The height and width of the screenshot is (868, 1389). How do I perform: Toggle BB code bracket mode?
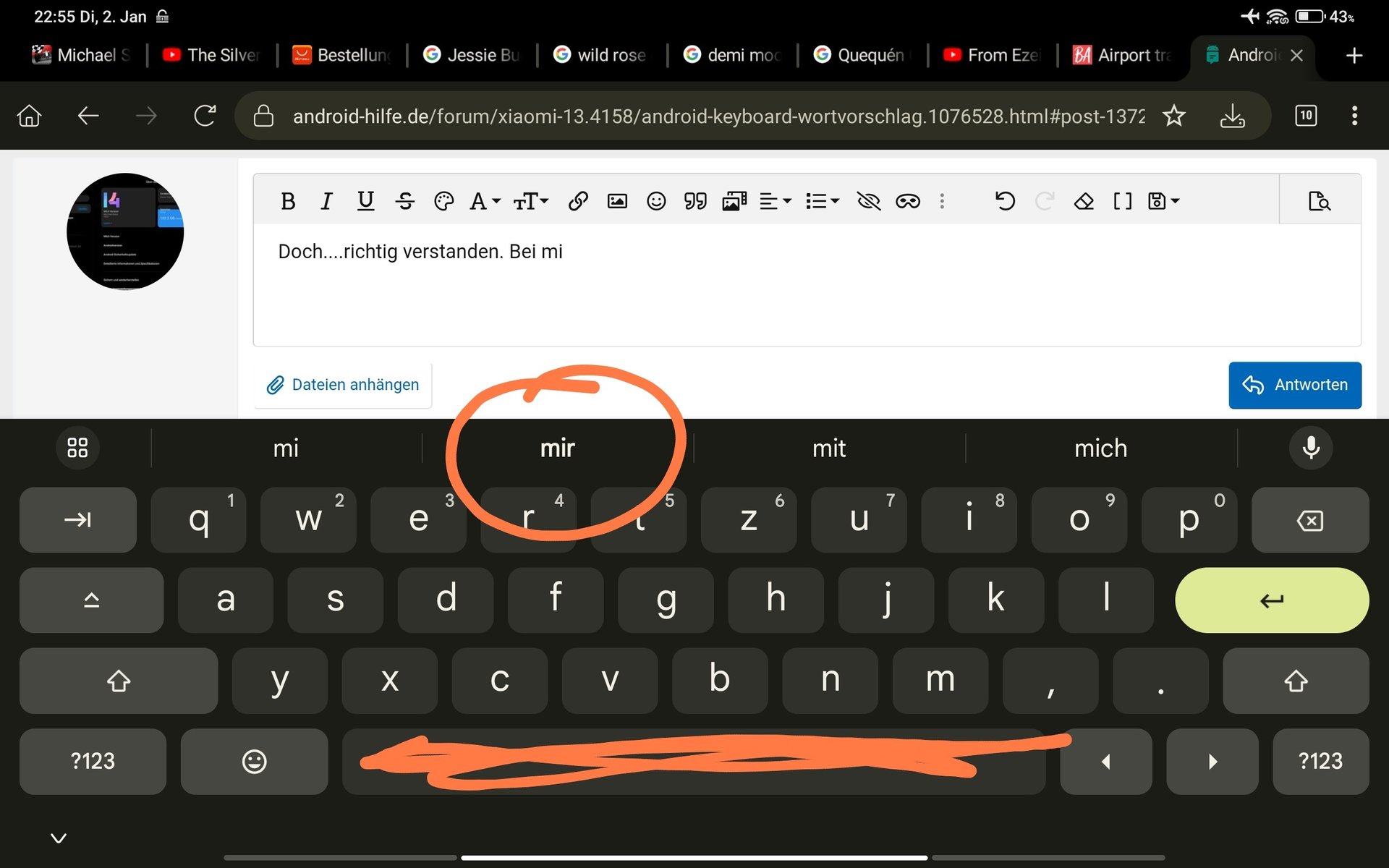click(x=1122, y=201)
